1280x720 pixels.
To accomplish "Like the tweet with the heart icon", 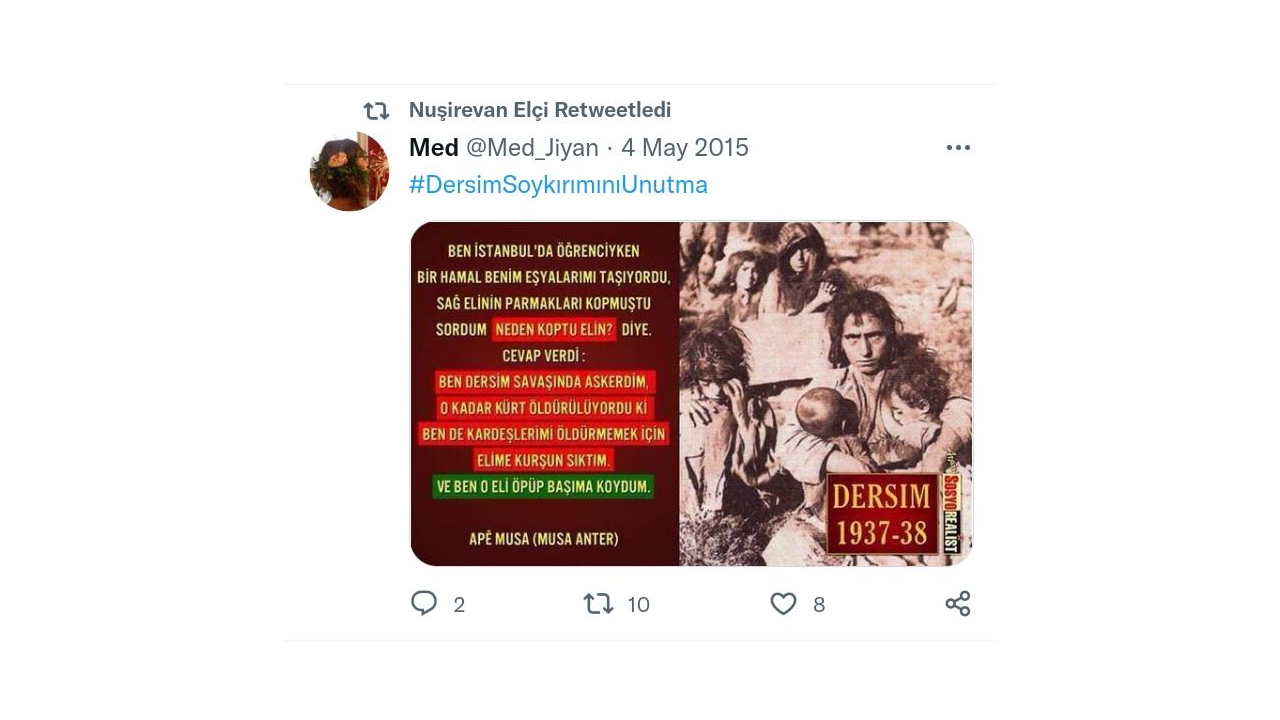I will [783, 603].
